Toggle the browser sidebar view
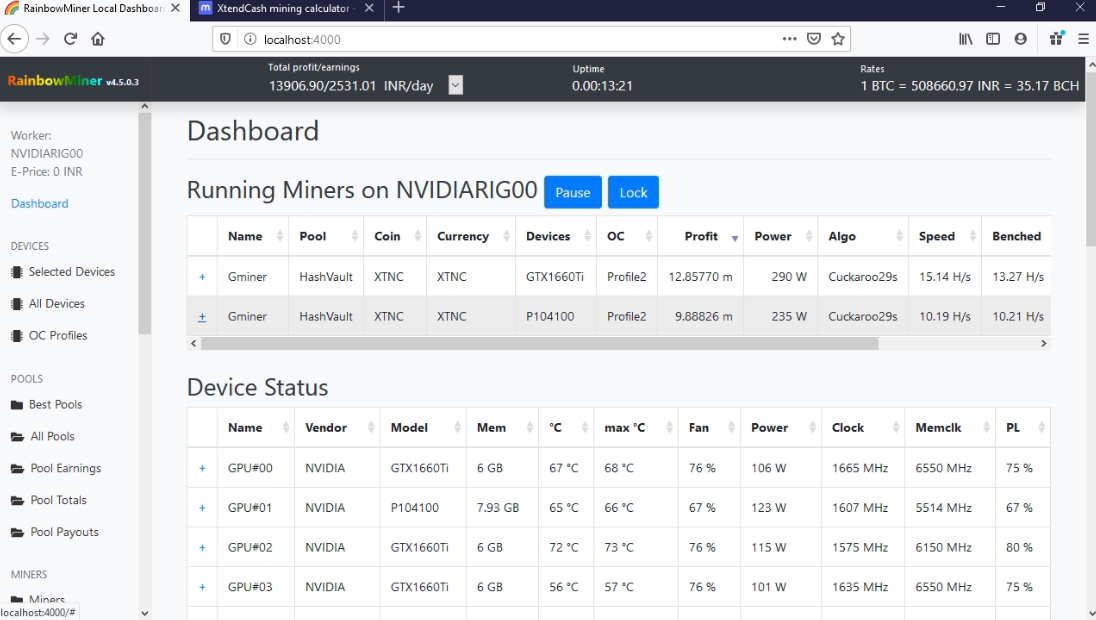Image resolution: width=1096 pixels, height=620 pixels. [993, 39]
